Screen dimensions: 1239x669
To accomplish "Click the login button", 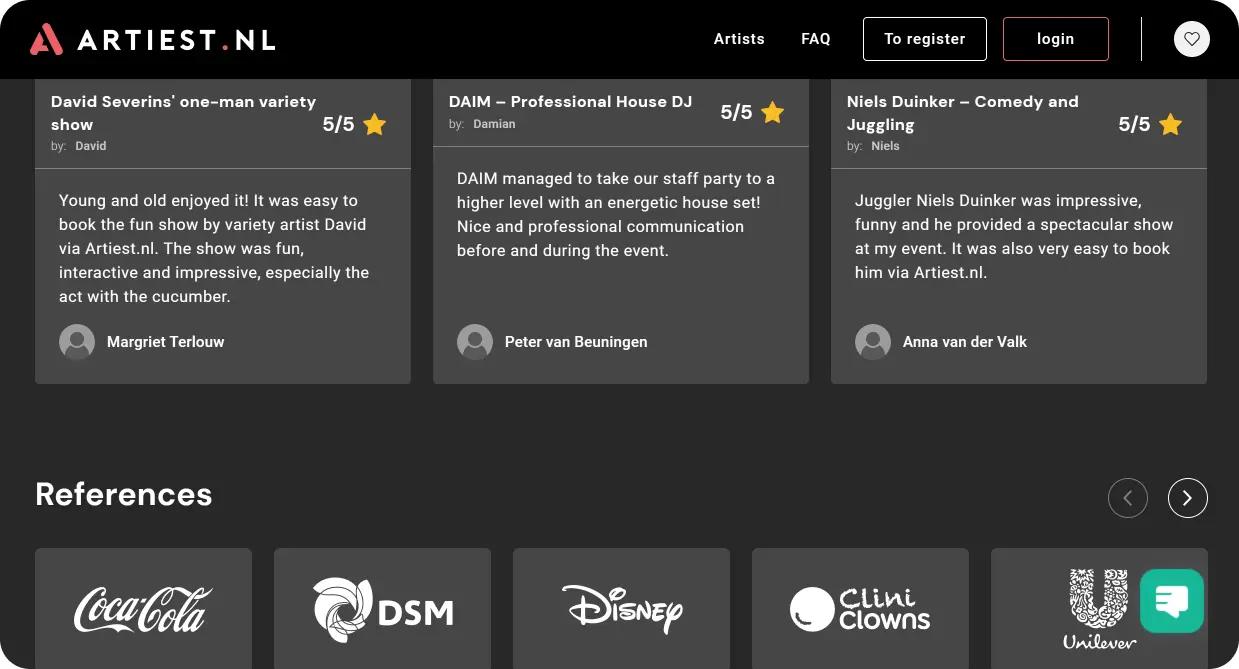I will coord(1056,39).
